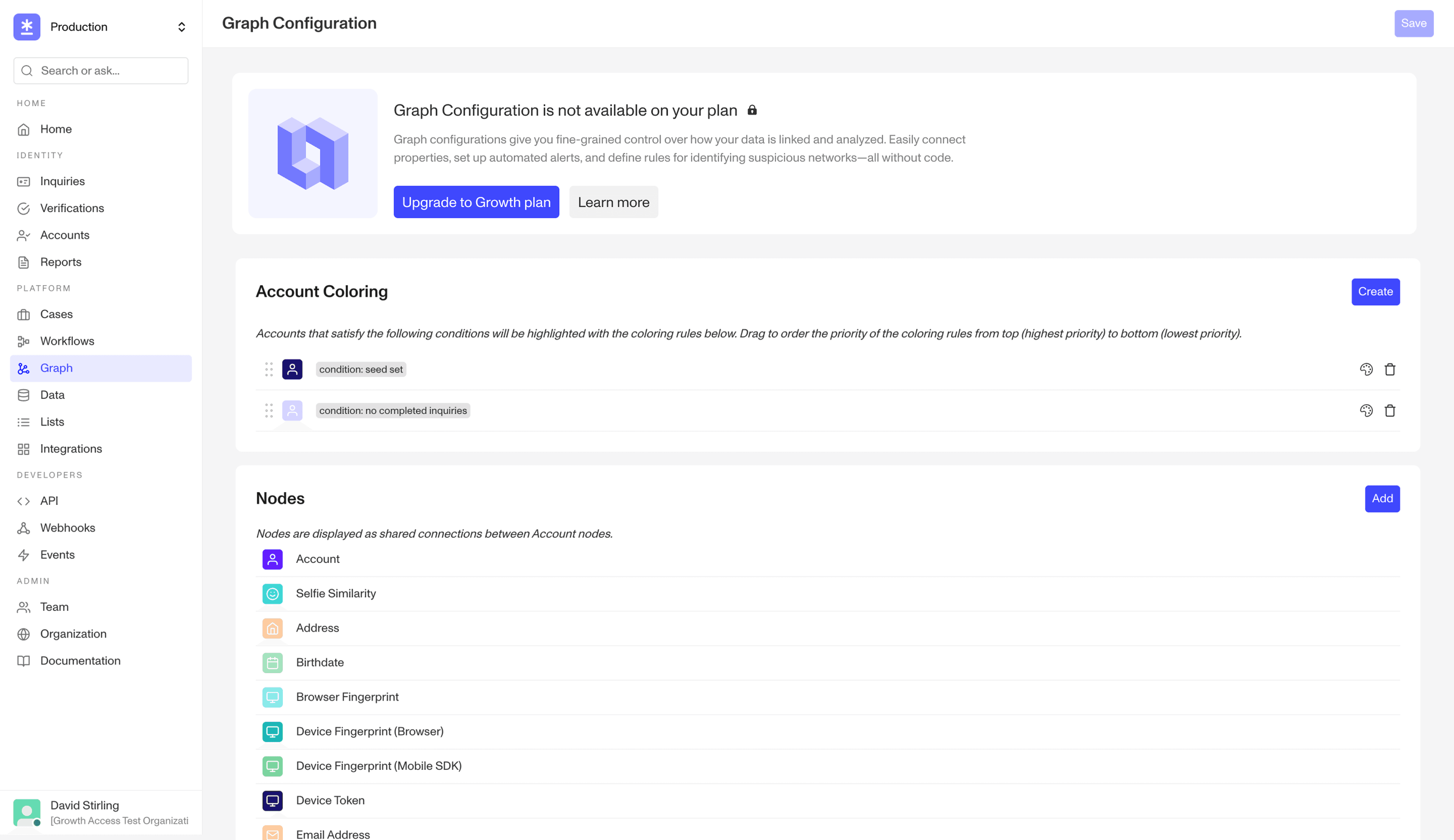The height and width of the screenshot is (840, 1454).
Task: Delete the seed set coloring rule
Action: click(x=1389, y=369)
